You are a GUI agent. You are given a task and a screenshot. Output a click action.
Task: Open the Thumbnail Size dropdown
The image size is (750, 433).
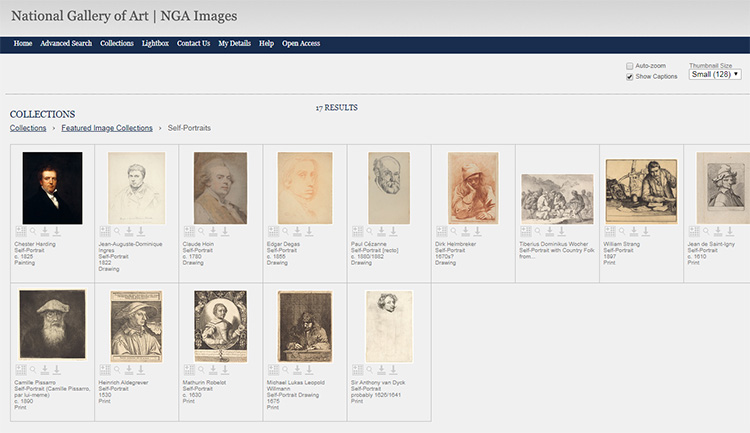tap(715, 75)
